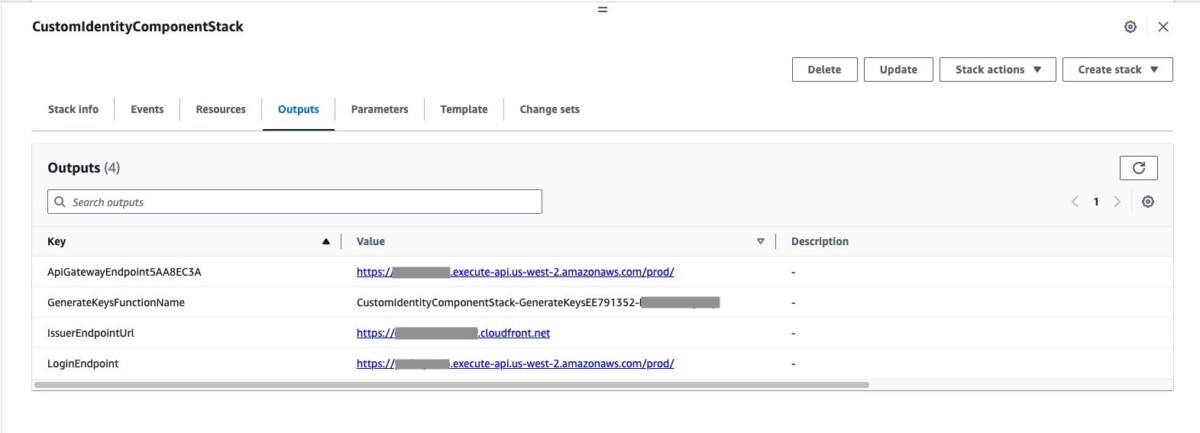Go to previous outputs page arrow

1075,202
